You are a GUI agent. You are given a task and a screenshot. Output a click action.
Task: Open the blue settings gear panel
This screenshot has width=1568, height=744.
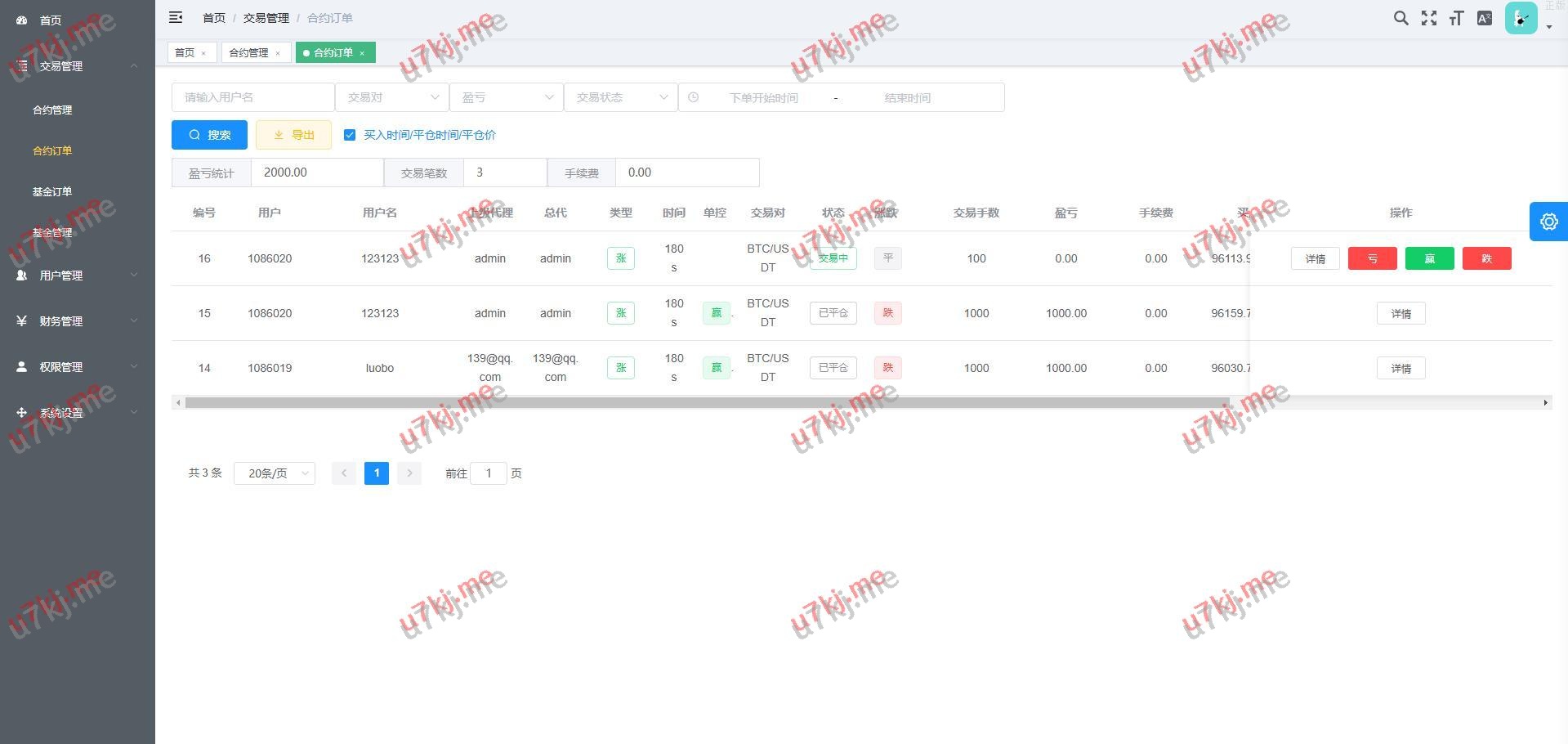pyautogui.click(x=1548, y=222)
